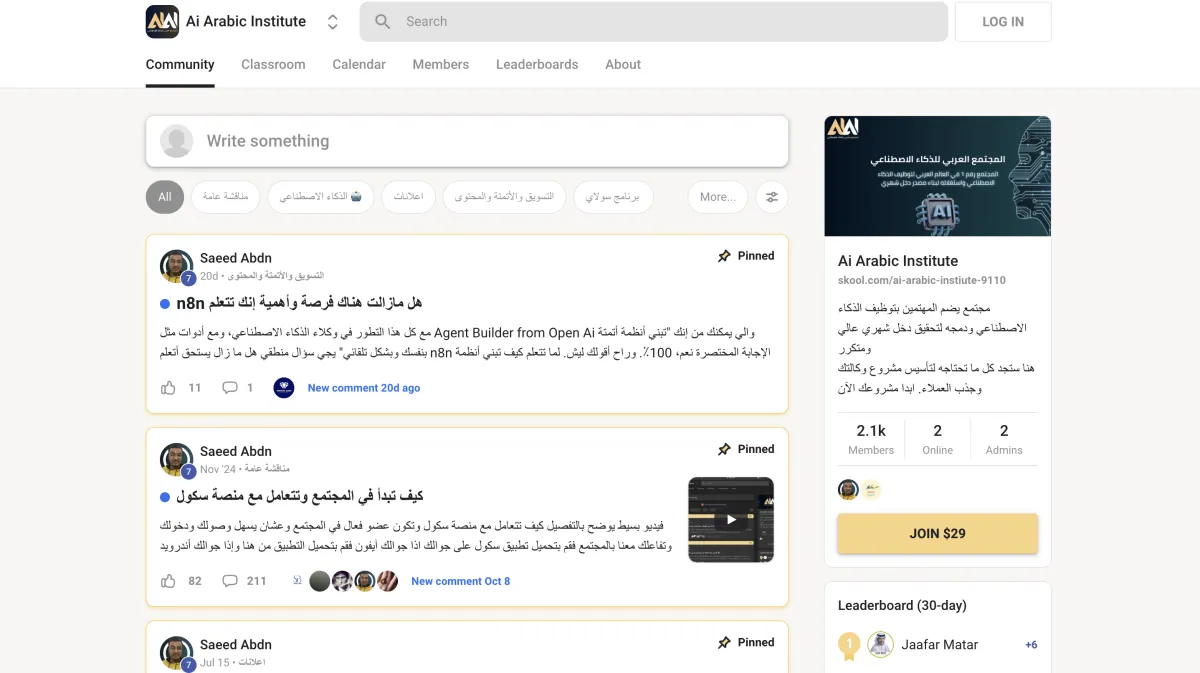Filter by 'التسويق والأتمتة والمحتوى' category

504,197
